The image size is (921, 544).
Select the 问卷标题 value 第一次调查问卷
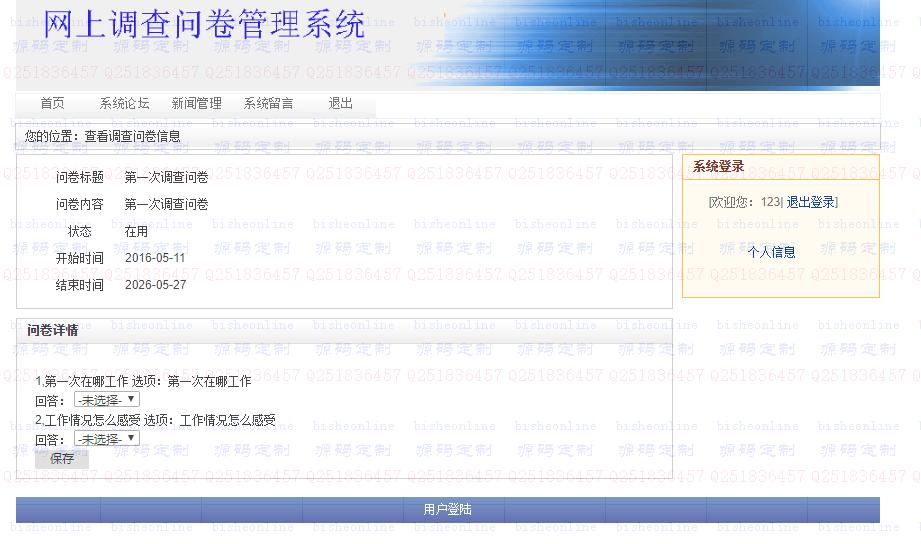click(x=166, y=177)
